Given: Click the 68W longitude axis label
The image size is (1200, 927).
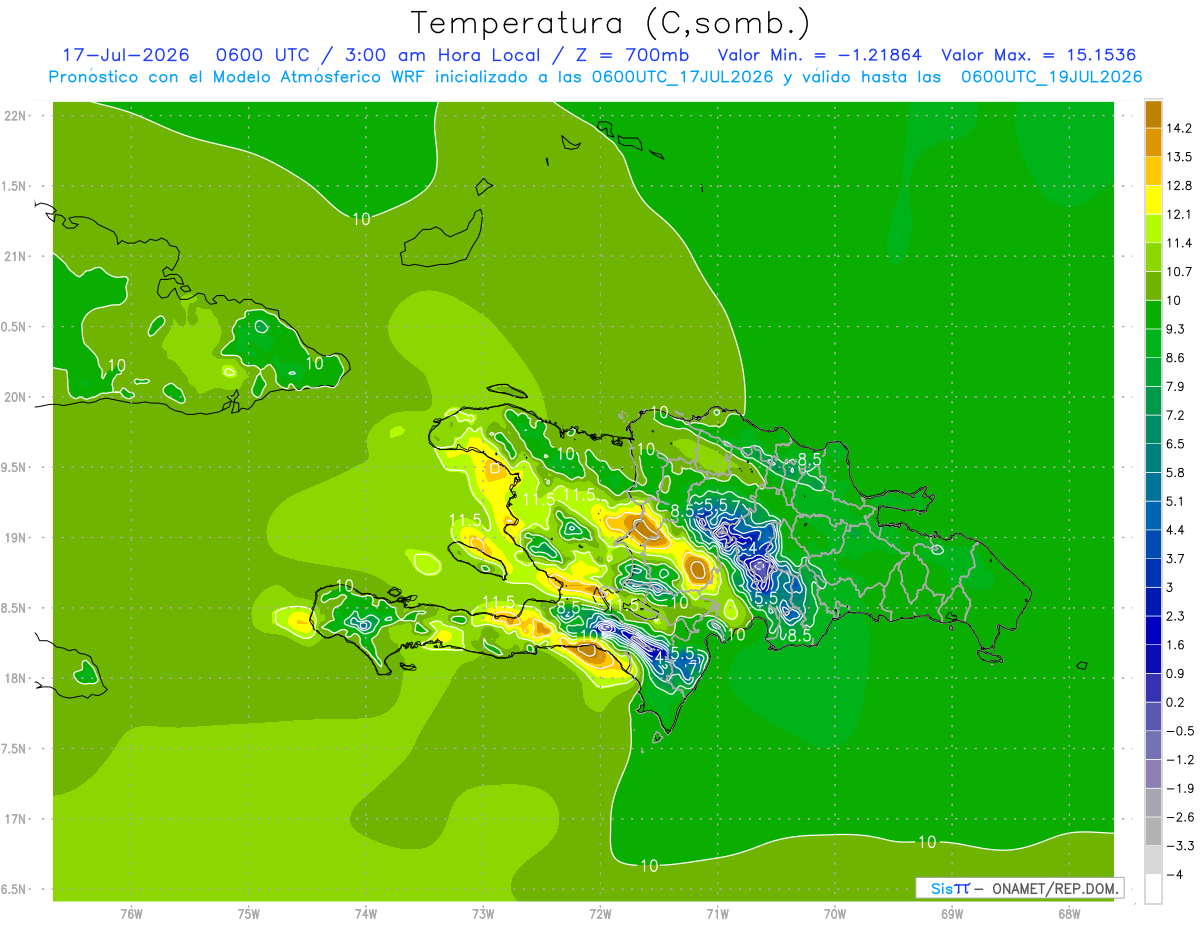Looking at the screenshot, I should pos(1069,914).
